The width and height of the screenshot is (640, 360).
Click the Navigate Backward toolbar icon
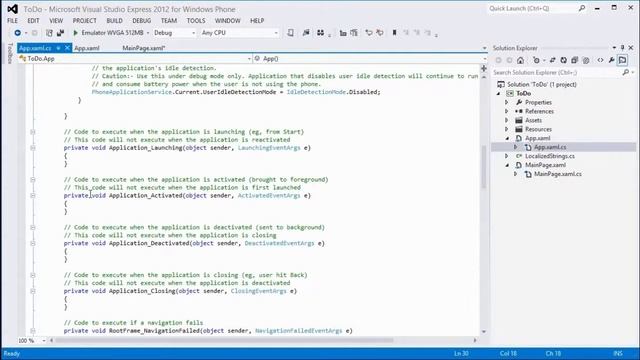pyautogui.click(x=18, y=33)
